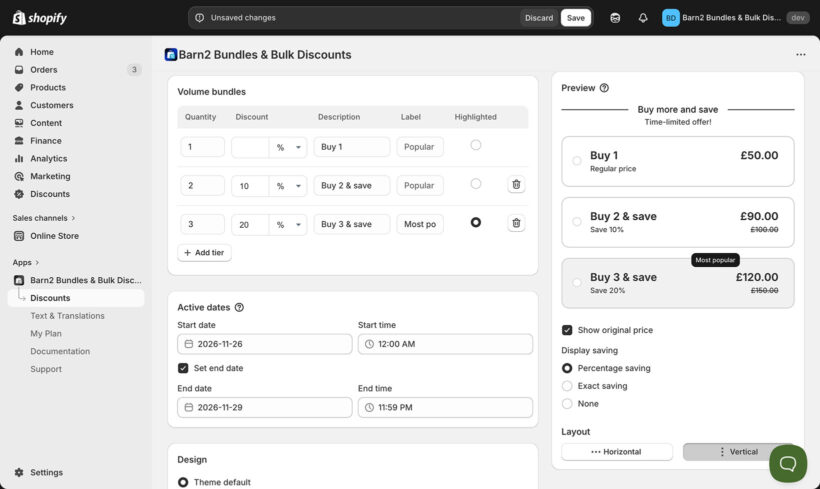820x489 pixels.
Task: Click the Add tier button
Action: point(204,253)
